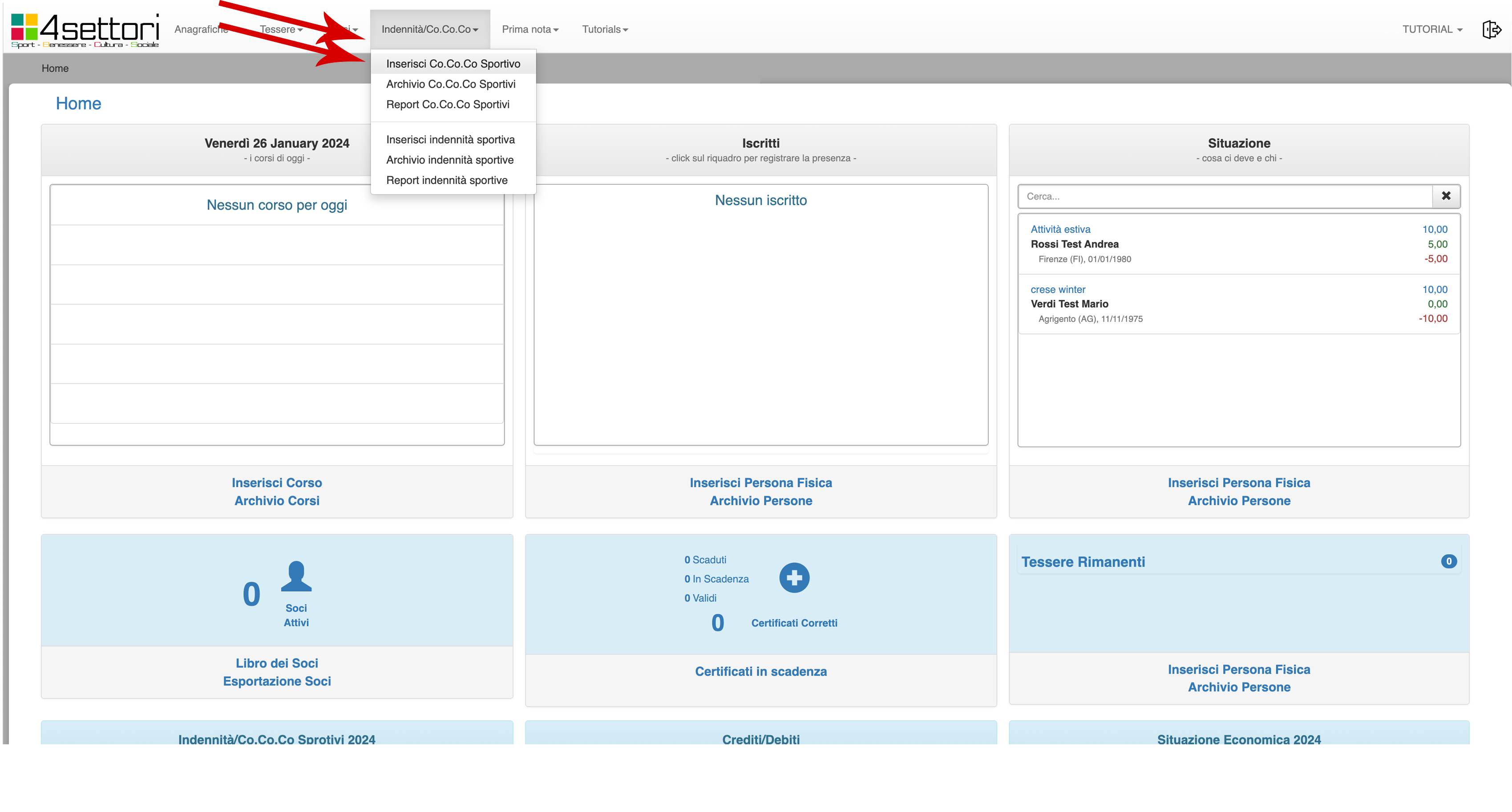
Task: Open the Tutorials dropdown menu
Action: coord(605,29)
